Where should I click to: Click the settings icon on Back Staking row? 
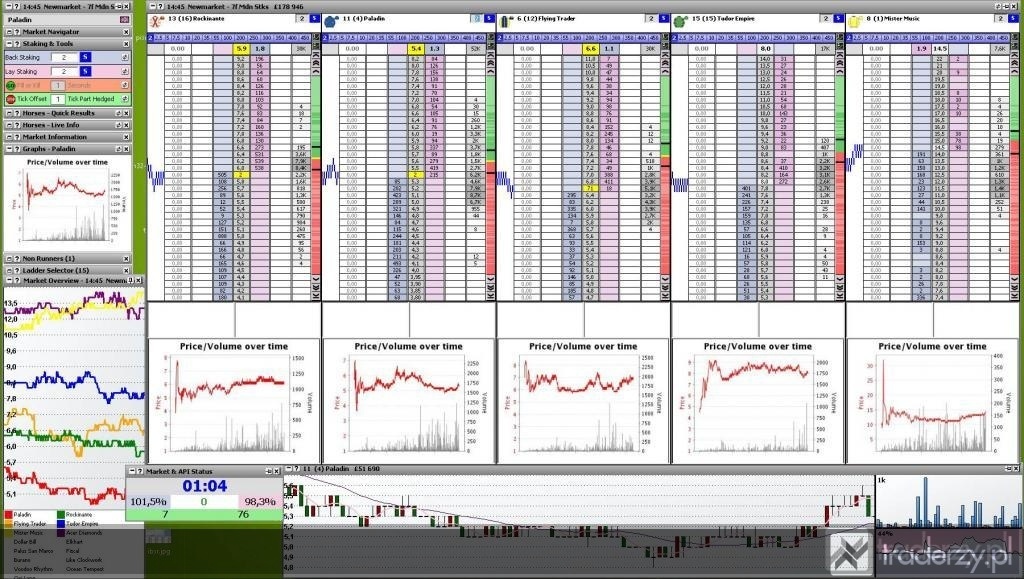click(x=125, y=57)
